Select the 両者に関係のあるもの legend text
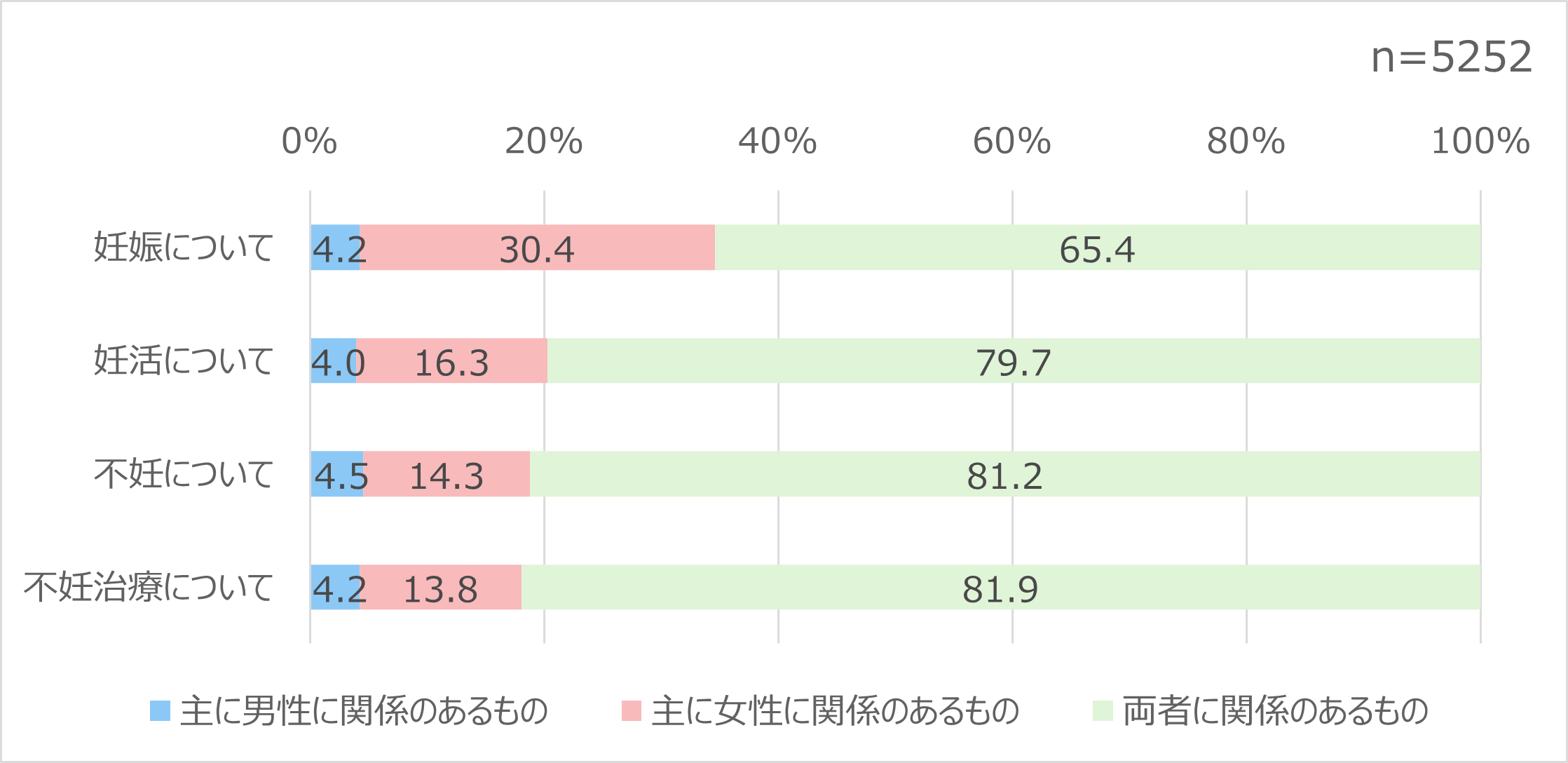The height and width of the screenshot is (763, 1568). click(1276, 711)
